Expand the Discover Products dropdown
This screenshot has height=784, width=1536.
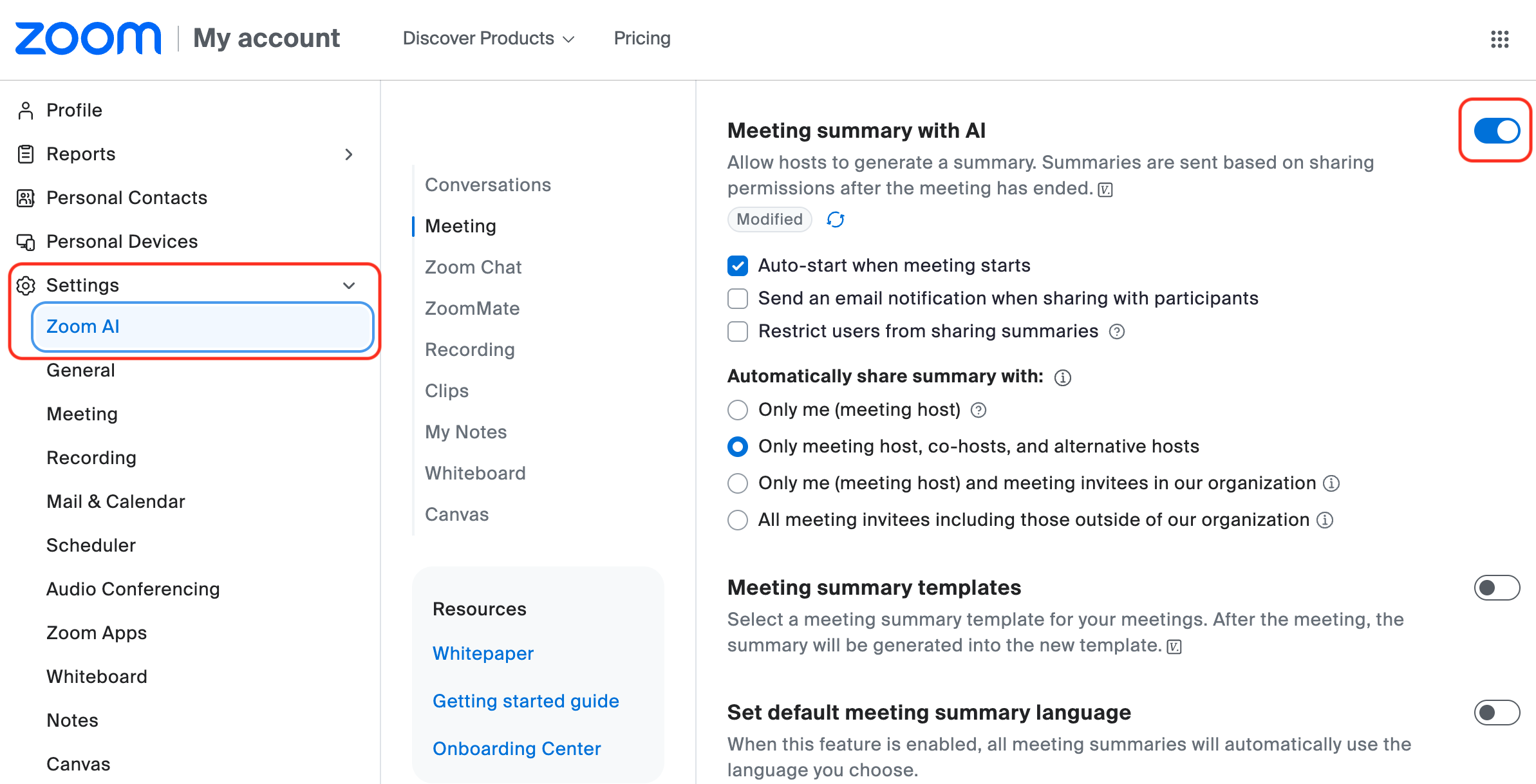coord(489,39)
